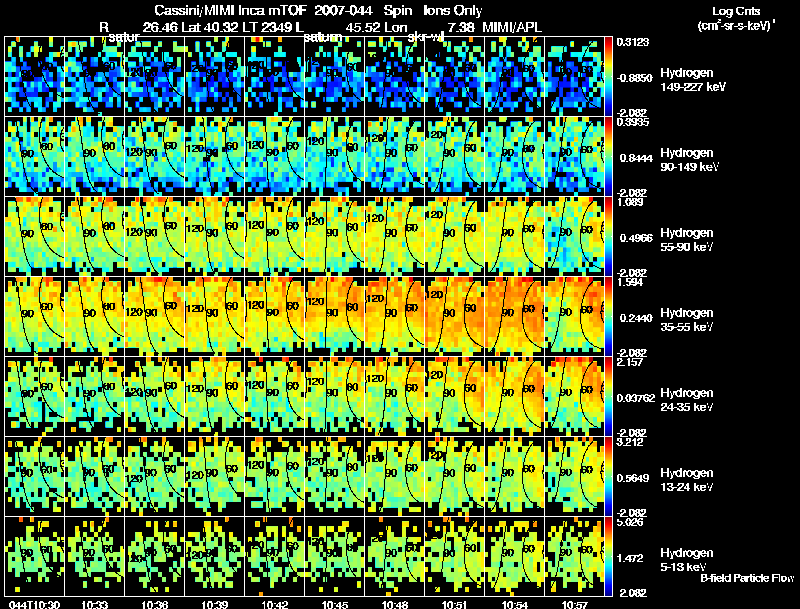The image size is (800, 609).
Task: Select the 10:45 time marker on the axis
Action: pyautogui.click(x=335, y=604)
